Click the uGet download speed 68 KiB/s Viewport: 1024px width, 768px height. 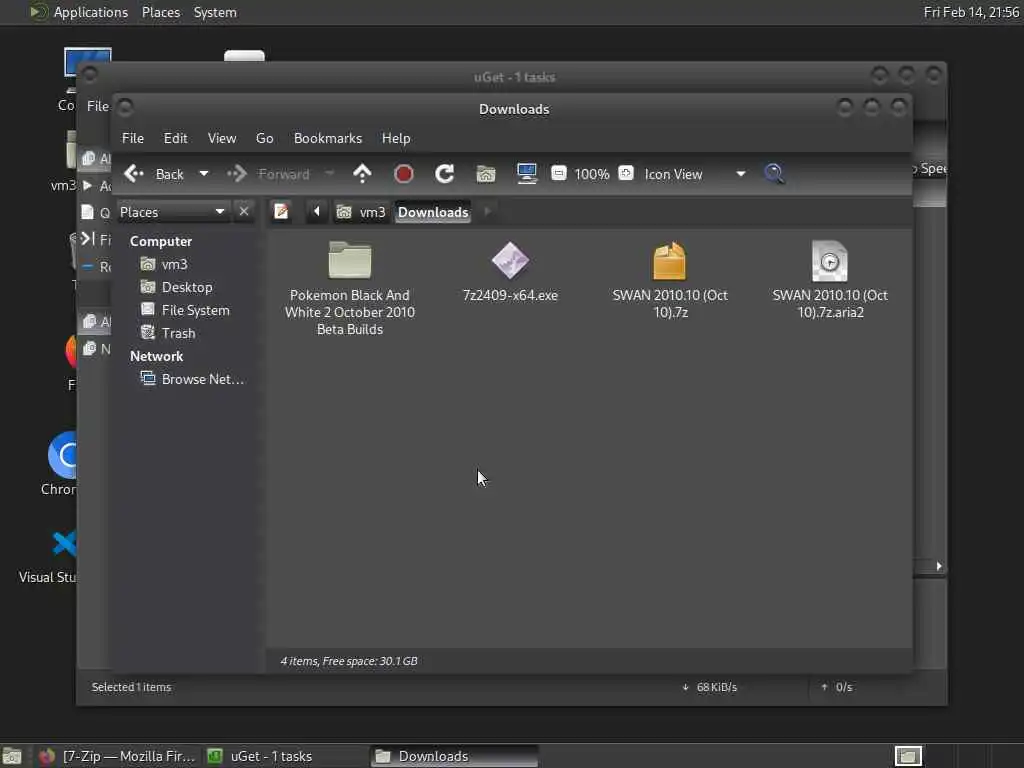point(710,687)
